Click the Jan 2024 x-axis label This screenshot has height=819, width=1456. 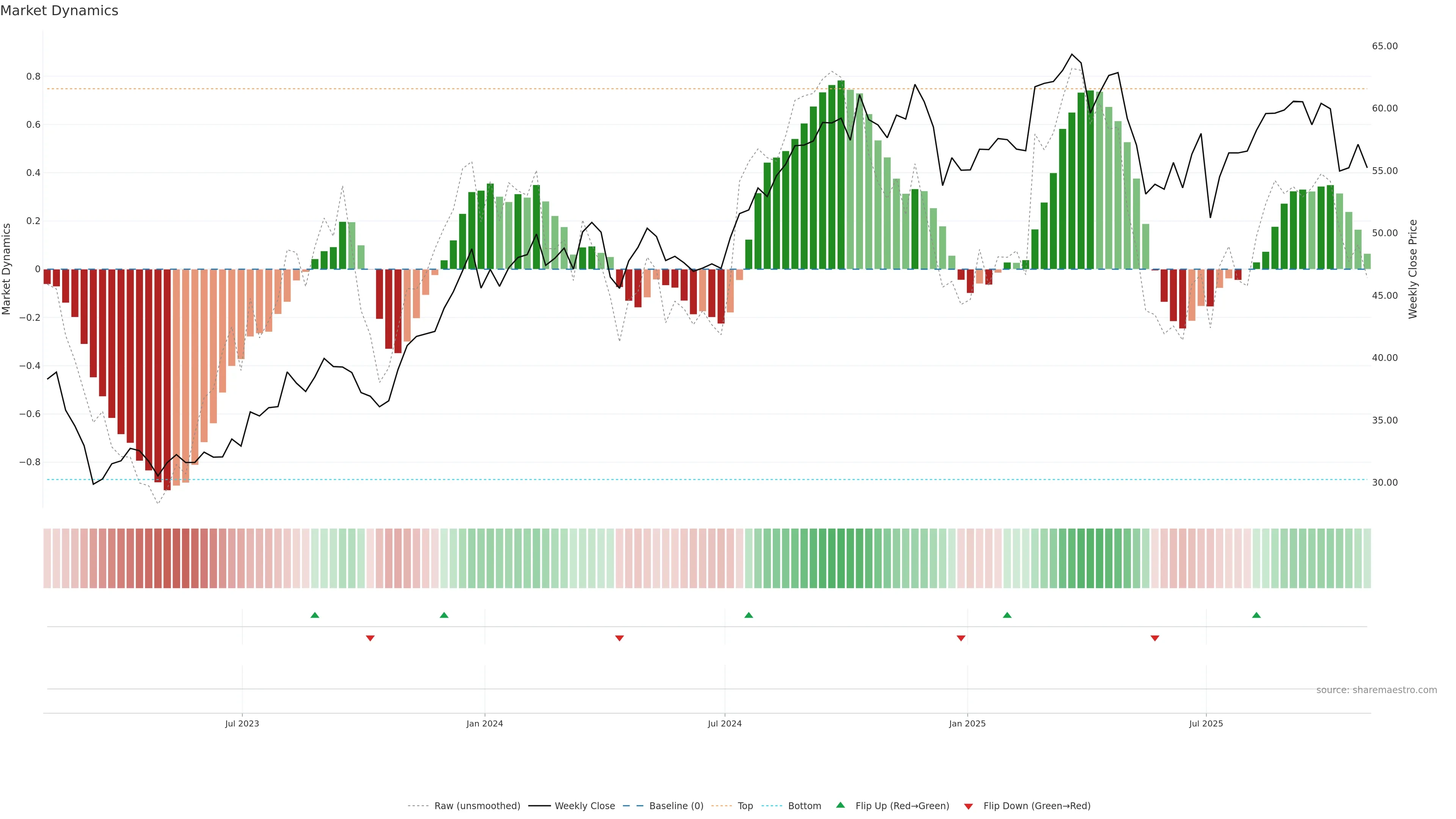(485, 723)
